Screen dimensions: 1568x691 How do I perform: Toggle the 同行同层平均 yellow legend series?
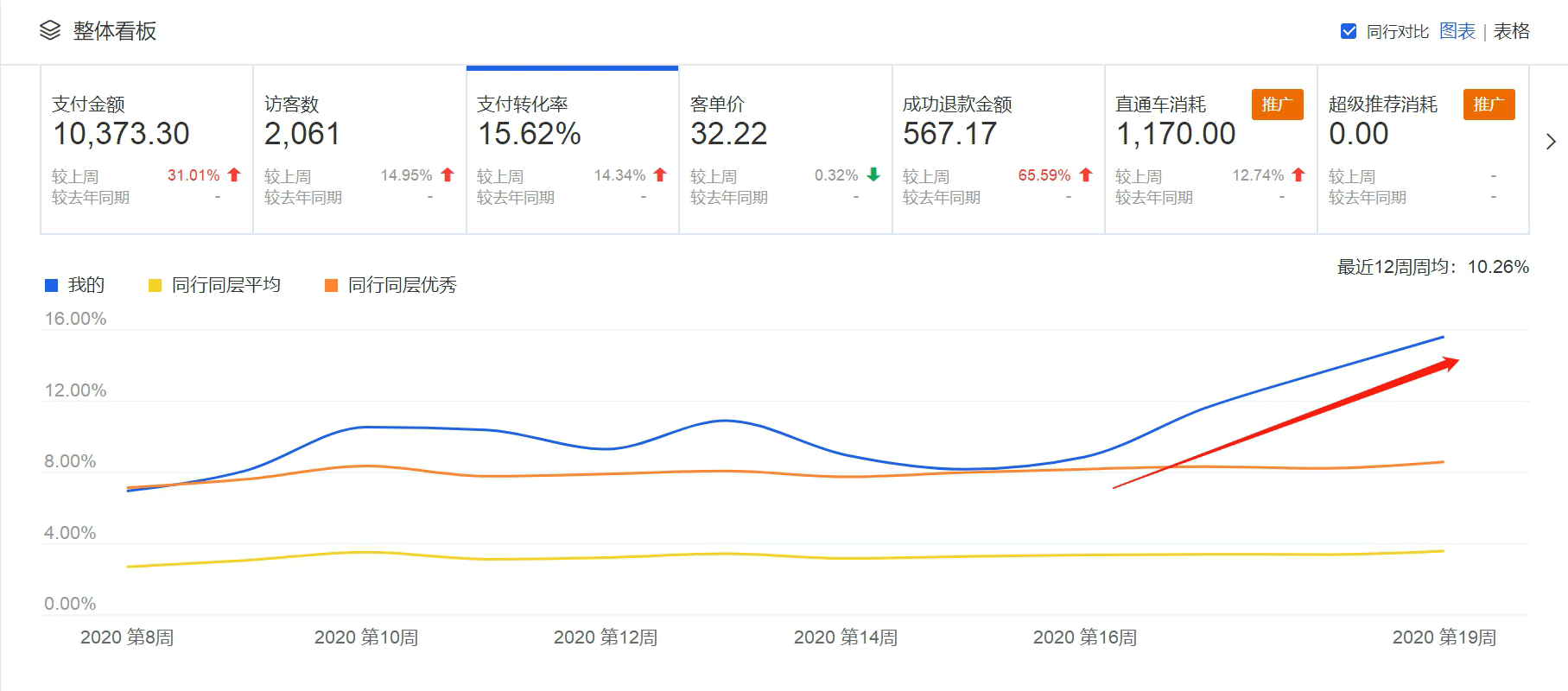[x=214, y=285]
